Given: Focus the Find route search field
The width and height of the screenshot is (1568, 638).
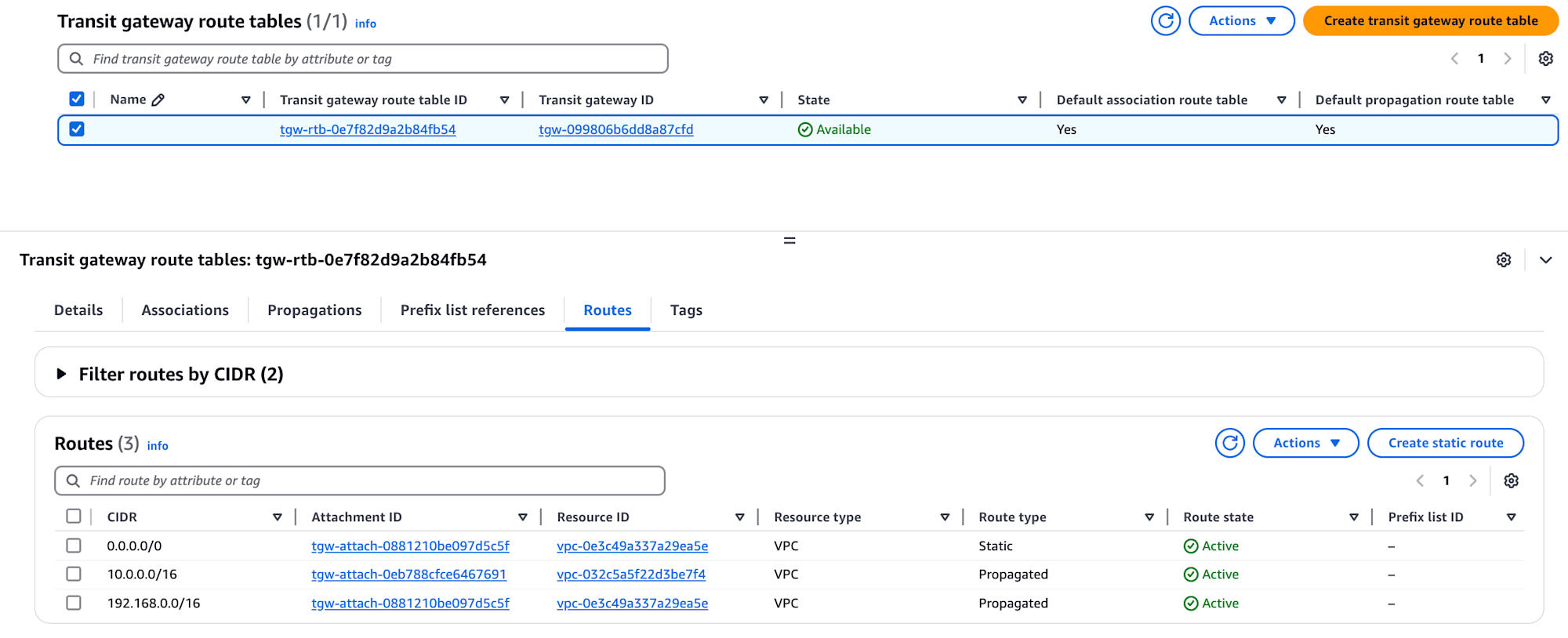Looking at the screenshot, I should pyautogui.click(x=360, y=480).
